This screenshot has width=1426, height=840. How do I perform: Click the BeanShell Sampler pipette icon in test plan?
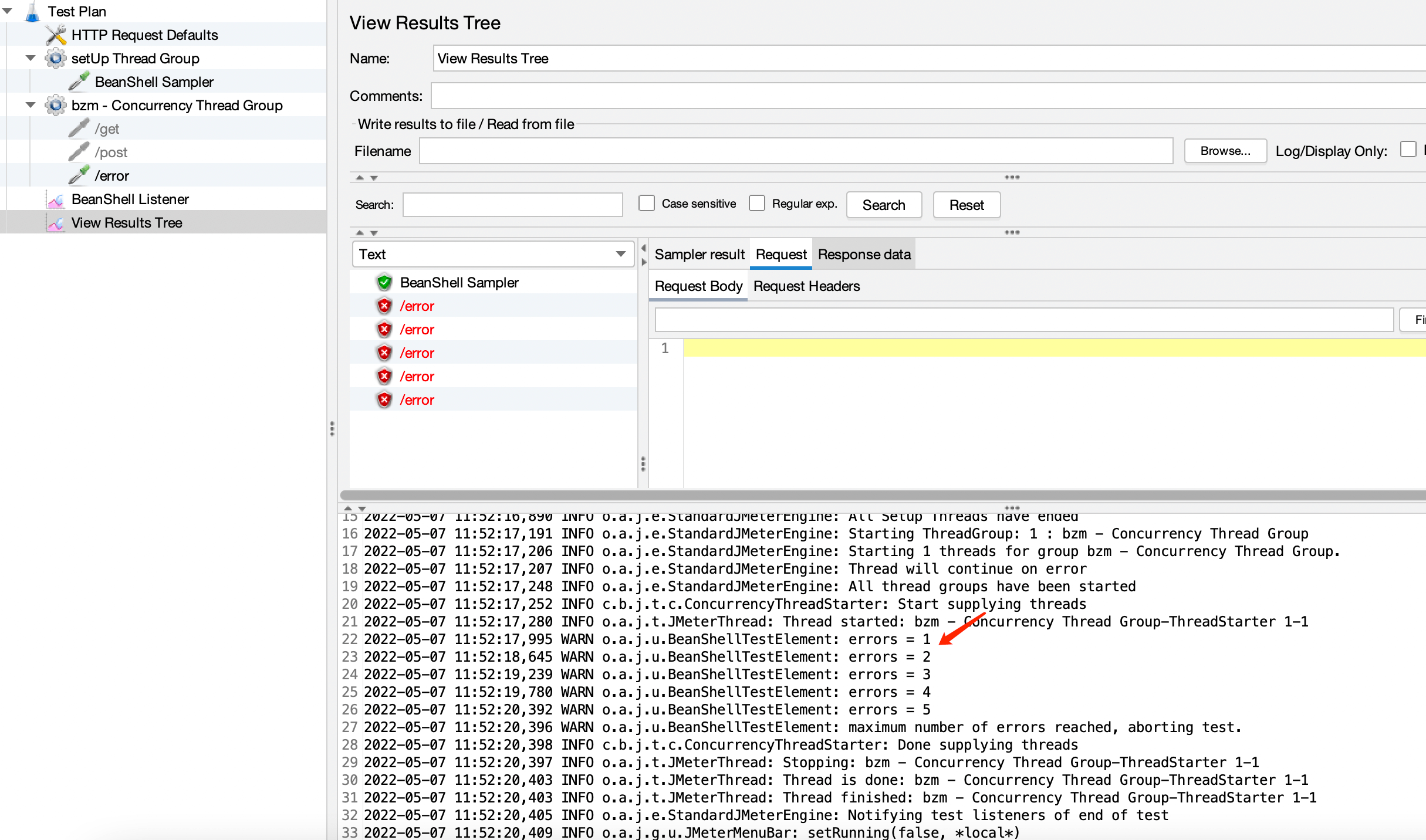coord(79,82)
